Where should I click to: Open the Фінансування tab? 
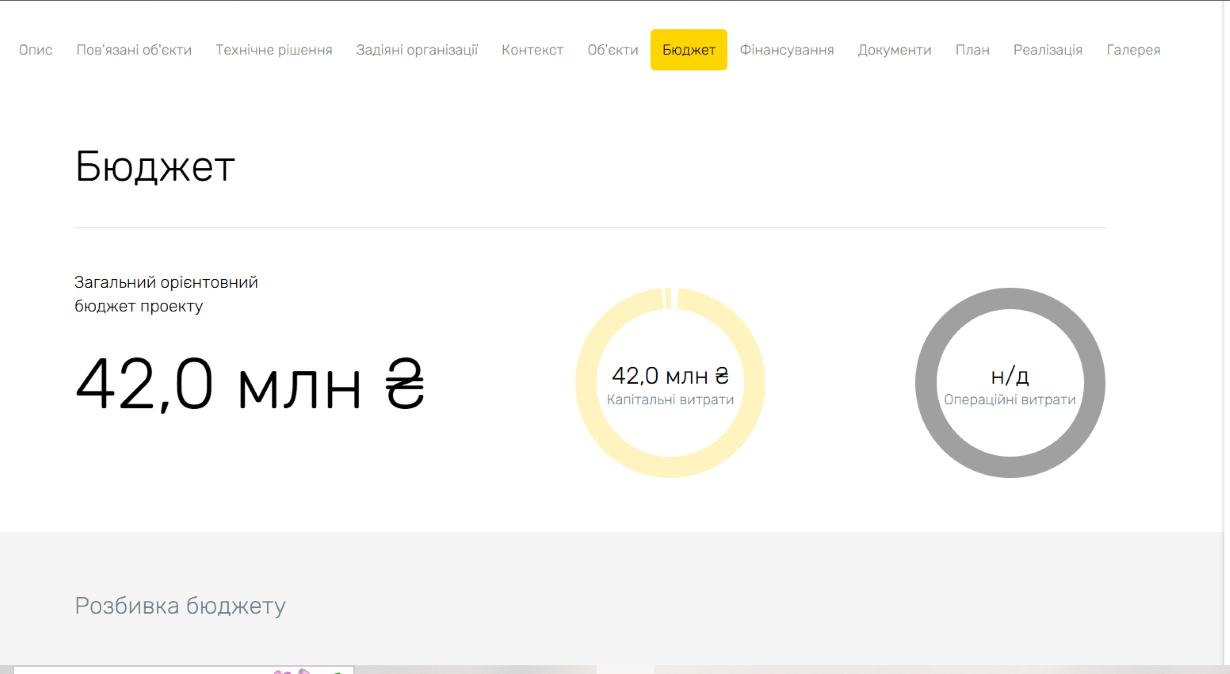tap(787, 50)
